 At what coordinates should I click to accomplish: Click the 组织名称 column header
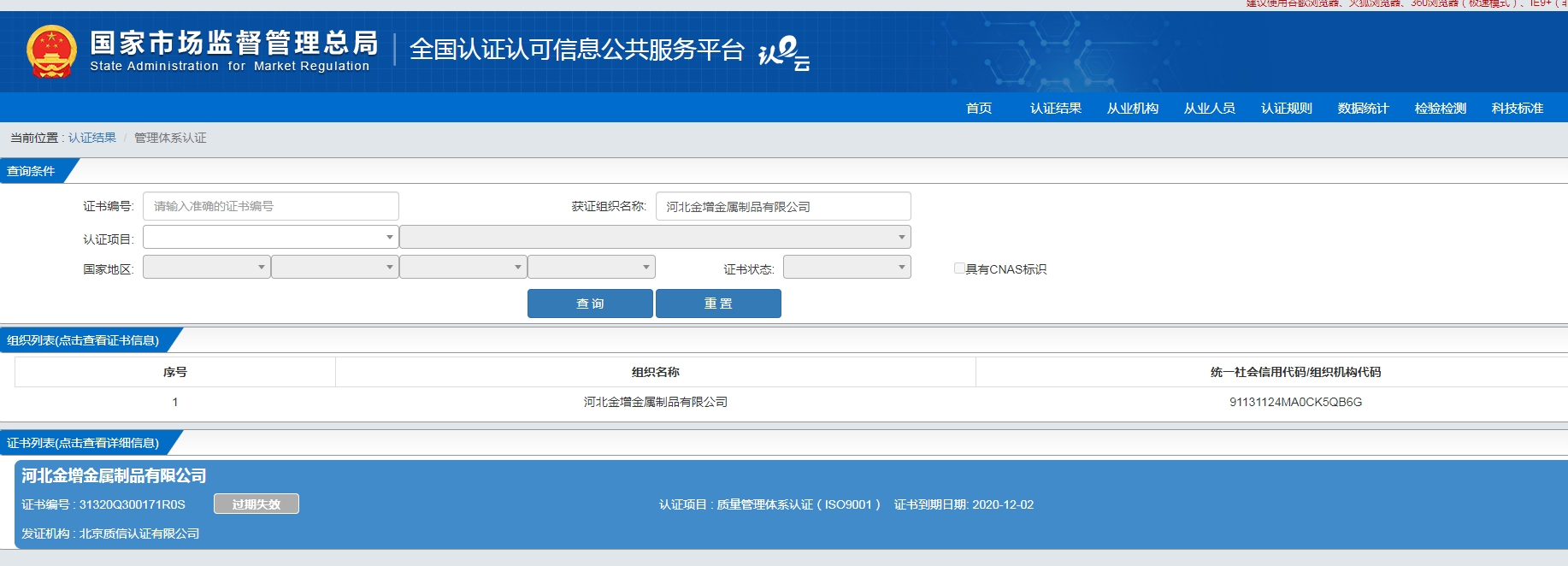[656, 372]
